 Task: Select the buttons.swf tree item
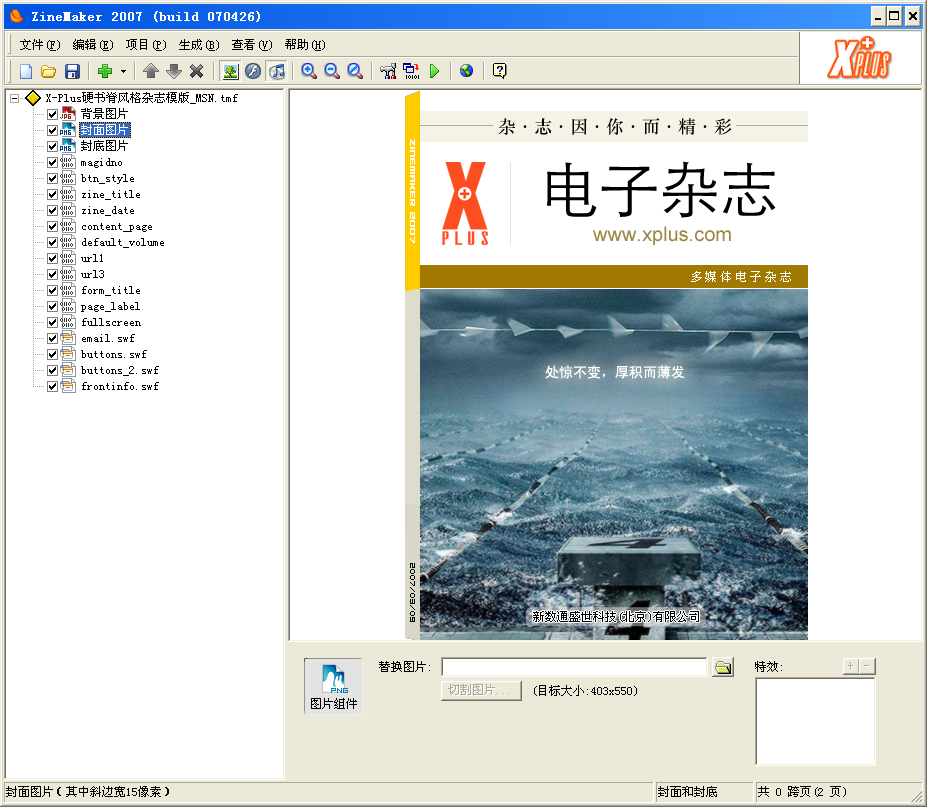(114, 354)
